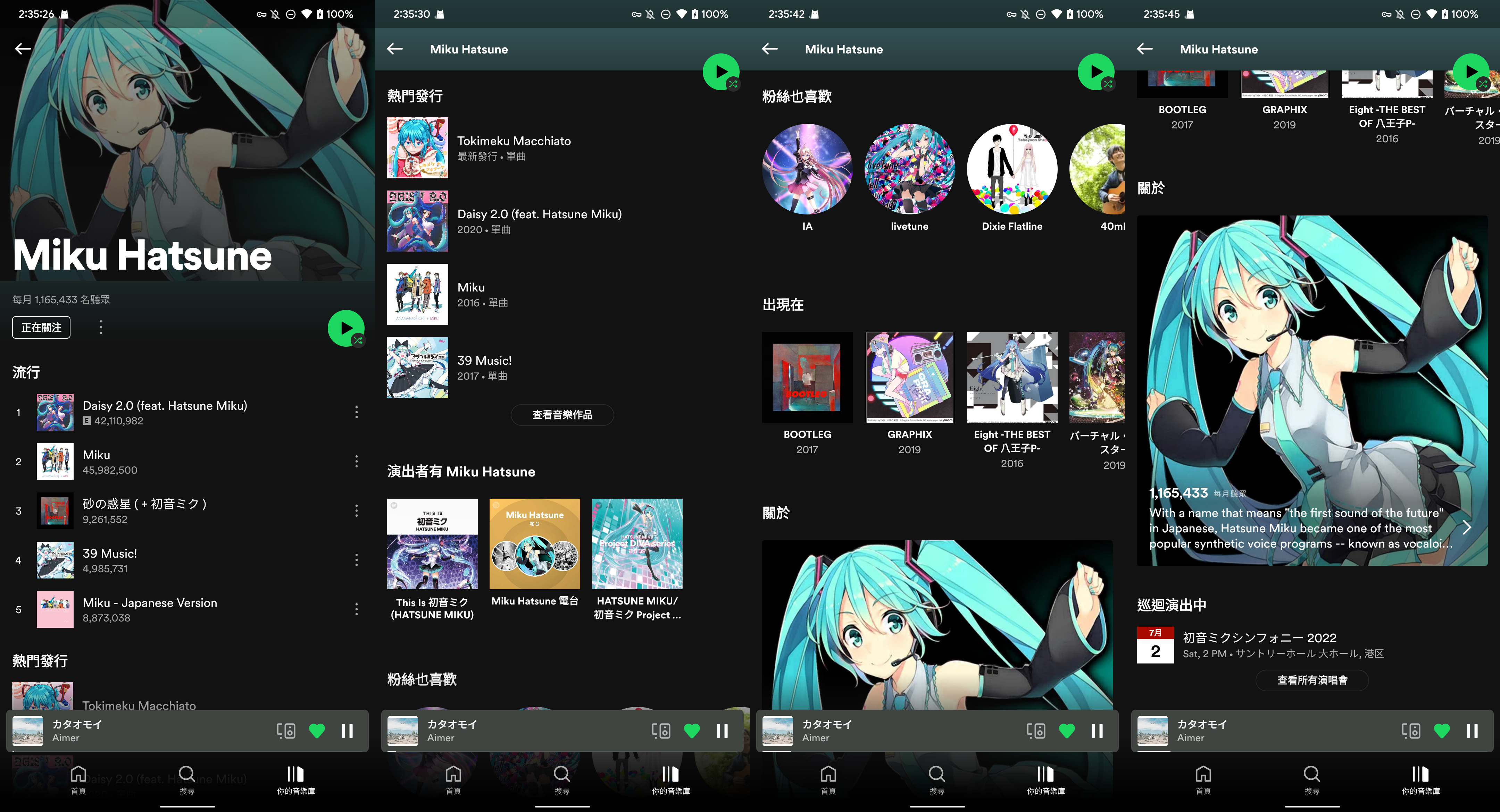Toggle heart for カタオモイ on 2:35:42 screen

pos(1067,730)
